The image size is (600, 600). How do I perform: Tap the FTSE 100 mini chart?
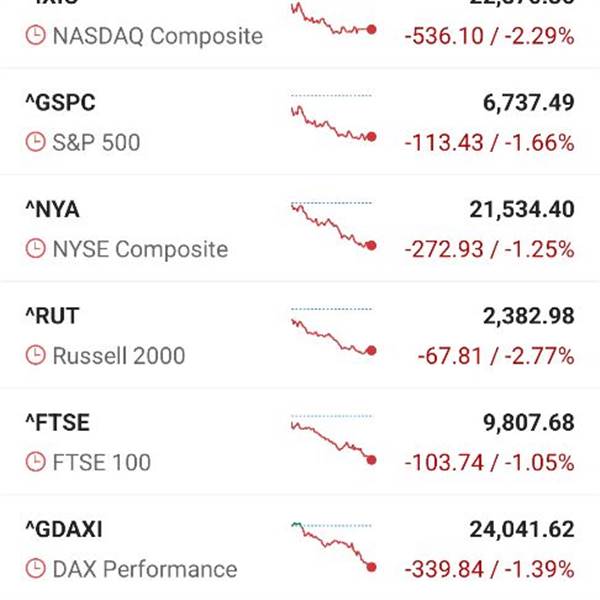tap(333, 440)
